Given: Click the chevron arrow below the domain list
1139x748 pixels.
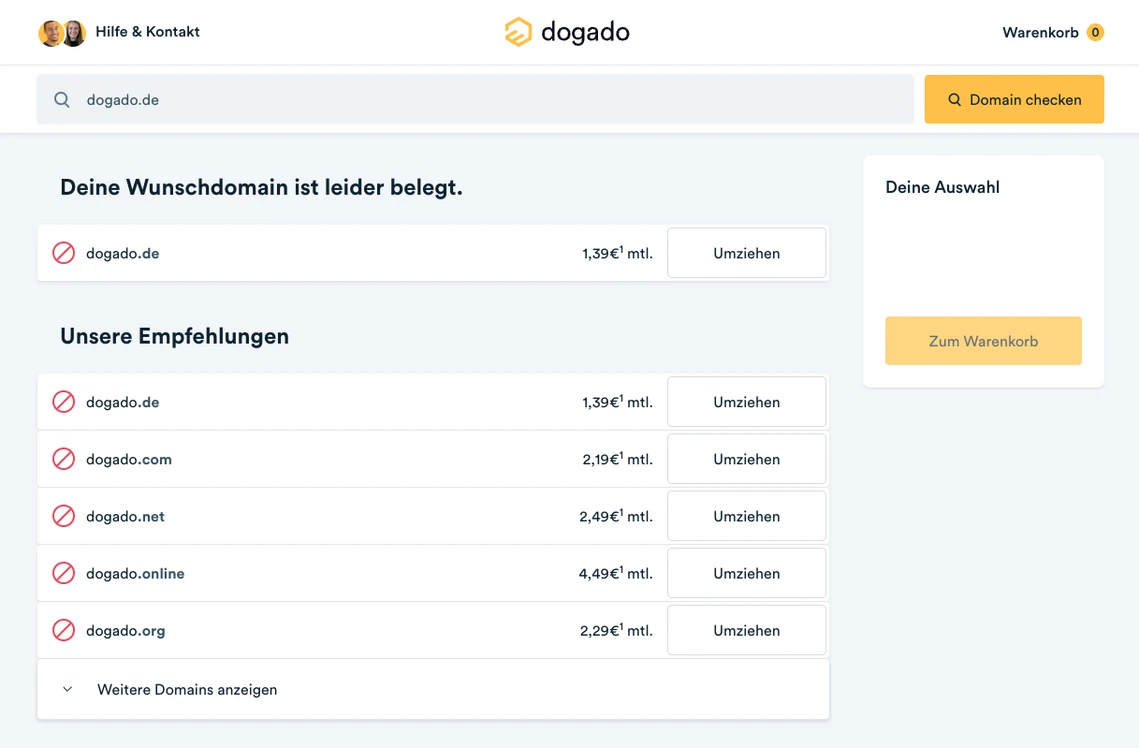Looking at the screenshot, I should click(67, 689).
